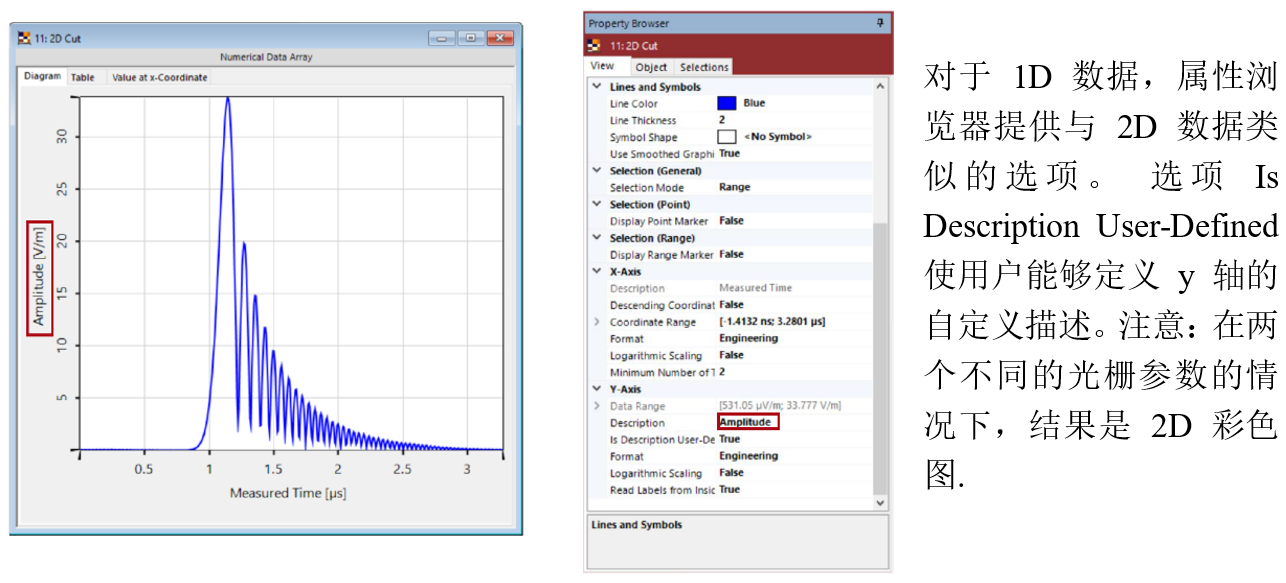Pick the blue Line Color swatch
Image resolution: width=1286 pixels, height=583 pixels.
[x=727, y=103]
